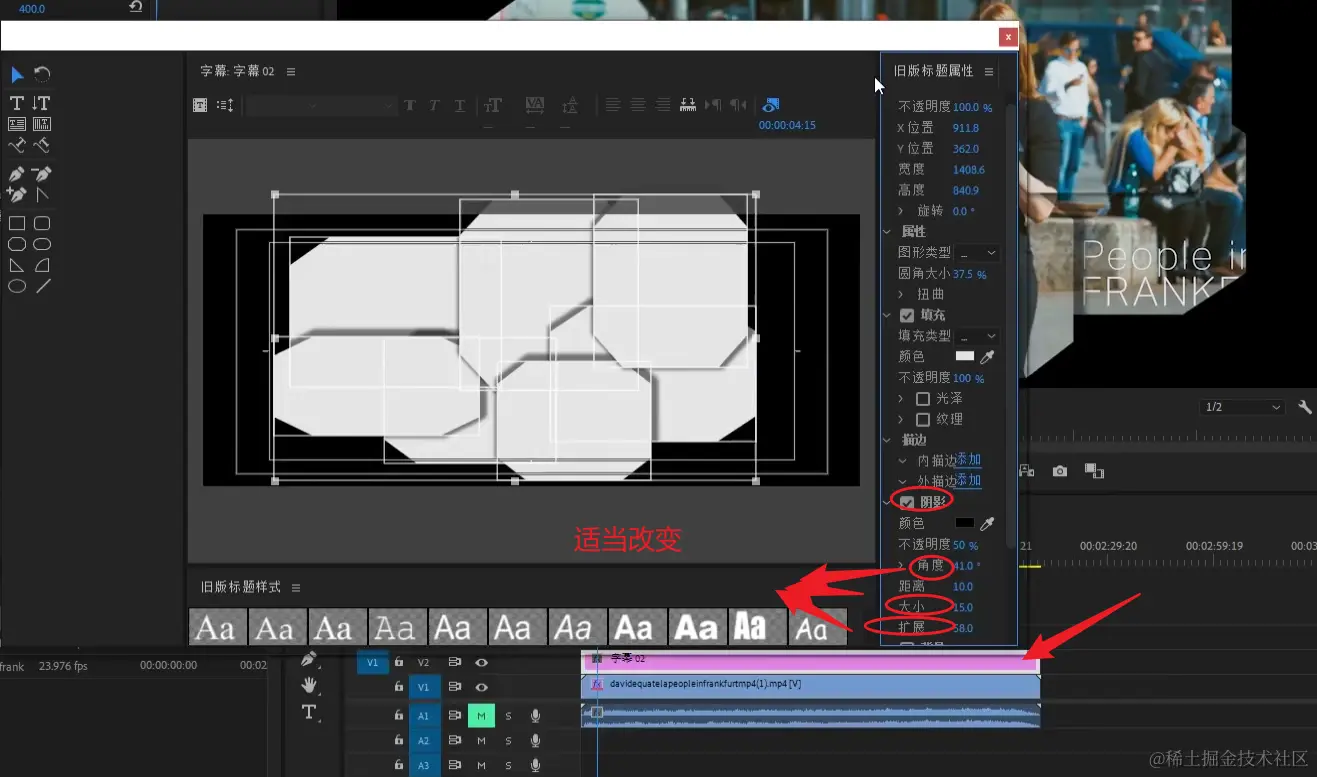Select the Line tool
The height and width of the screenshot is (777, 1317).
42,286
